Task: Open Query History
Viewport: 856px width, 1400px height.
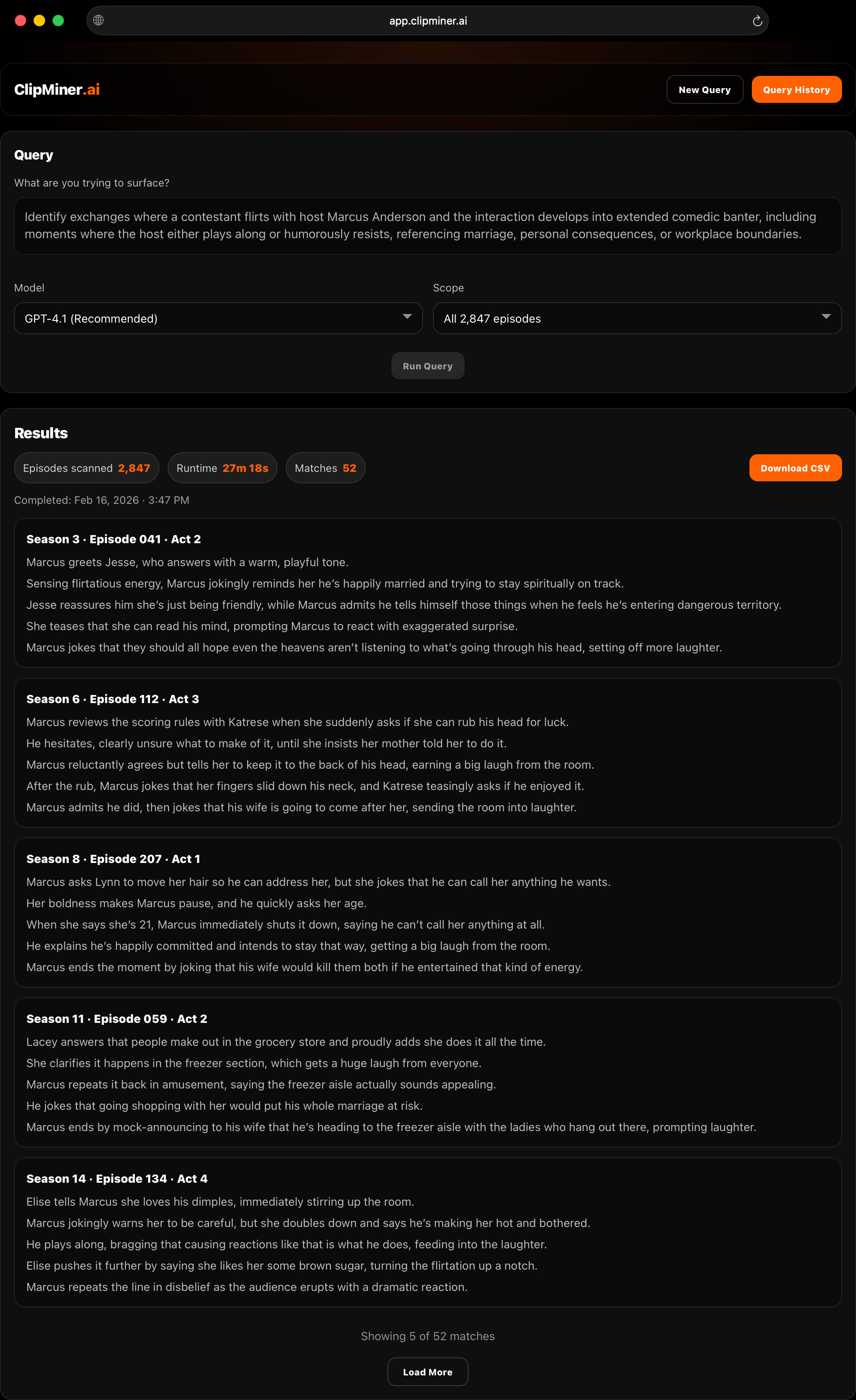Action: point(797,89)
